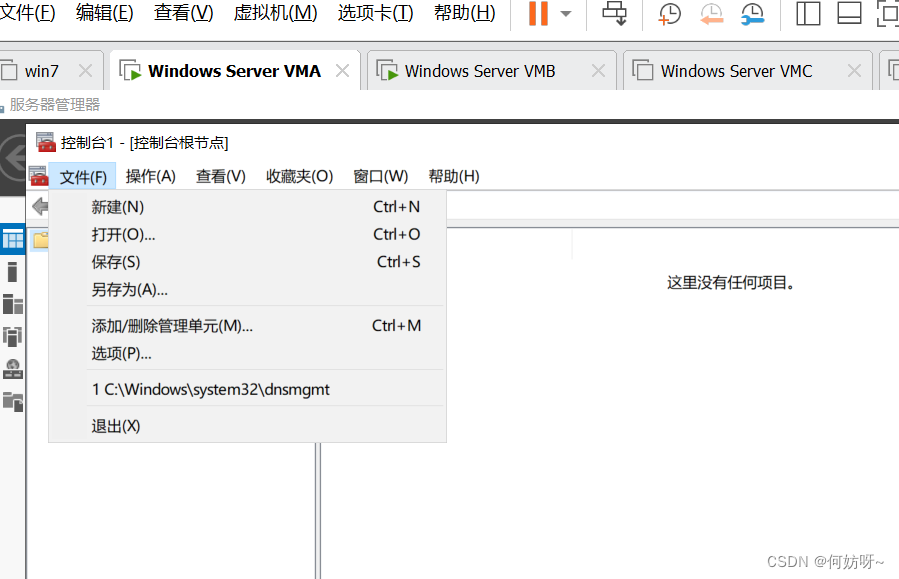This screenshot has height=579, width=899.
Task: Open VMware 文件(F) menu at top
Action: (27, 13)
